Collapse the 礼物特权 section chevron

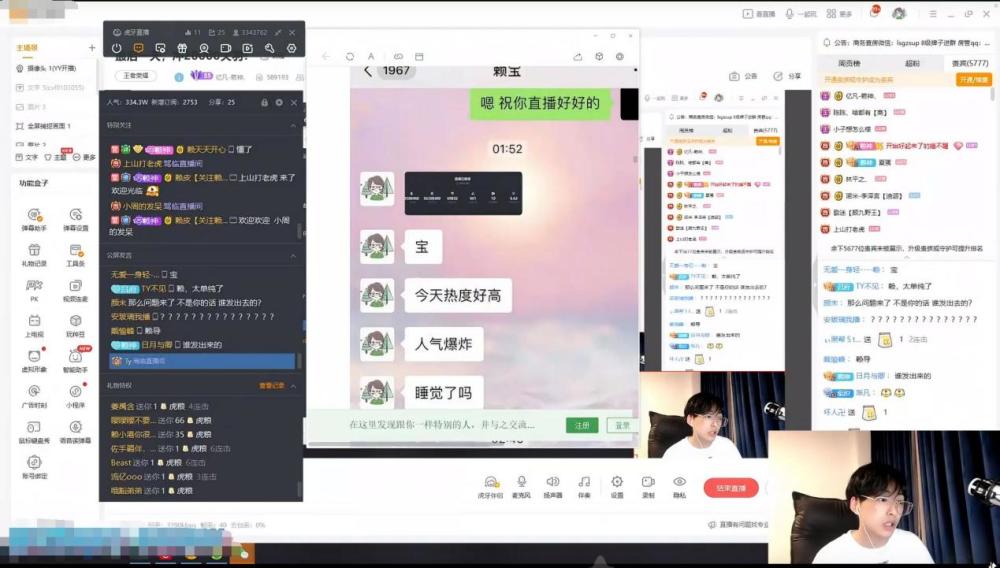coord(293,386)
